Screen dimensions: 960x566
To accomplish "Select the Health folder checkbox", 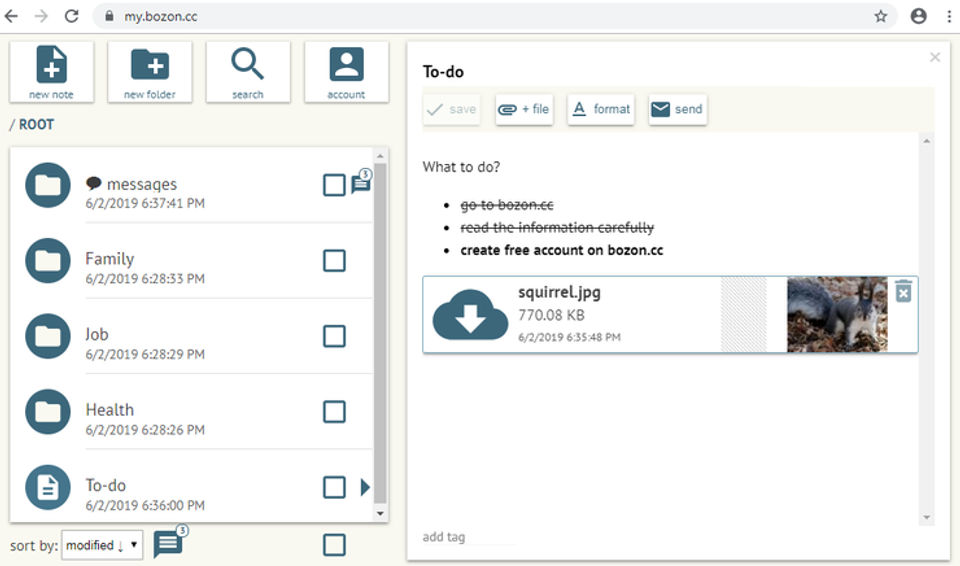I will (334, 411).
